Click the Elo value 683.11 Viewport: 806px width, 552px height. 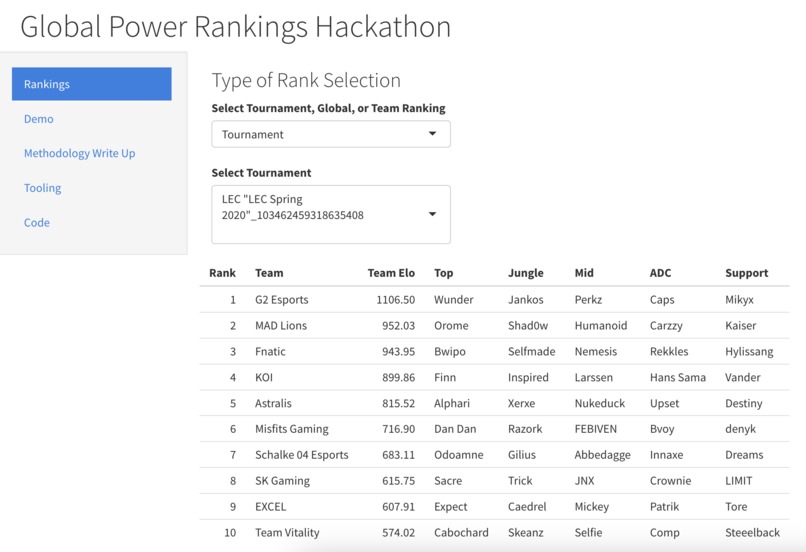[x=398, y=455]
